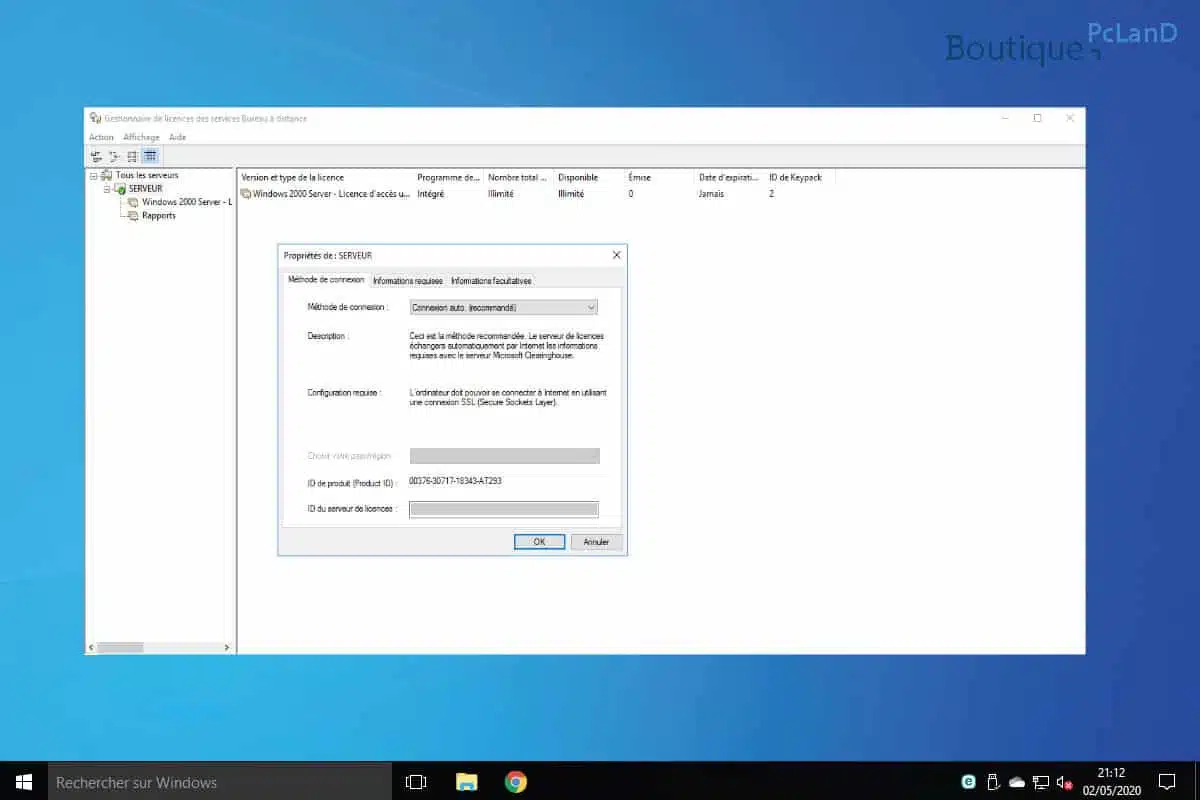Click the Jamais expiration date cell
The width and height of the screenshot is (1200, 800).
pyautogui.click(x=711, y=193)
